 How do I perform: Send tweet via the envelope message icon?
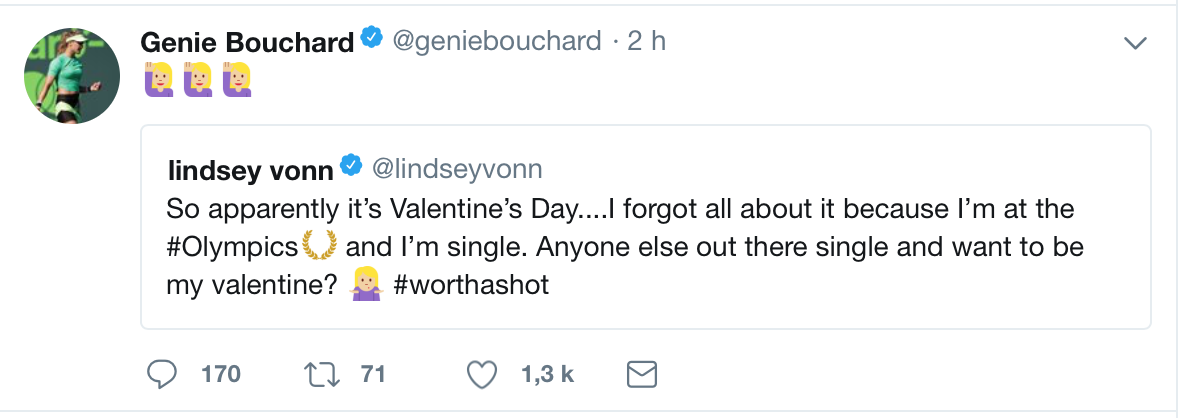[640, 374]
